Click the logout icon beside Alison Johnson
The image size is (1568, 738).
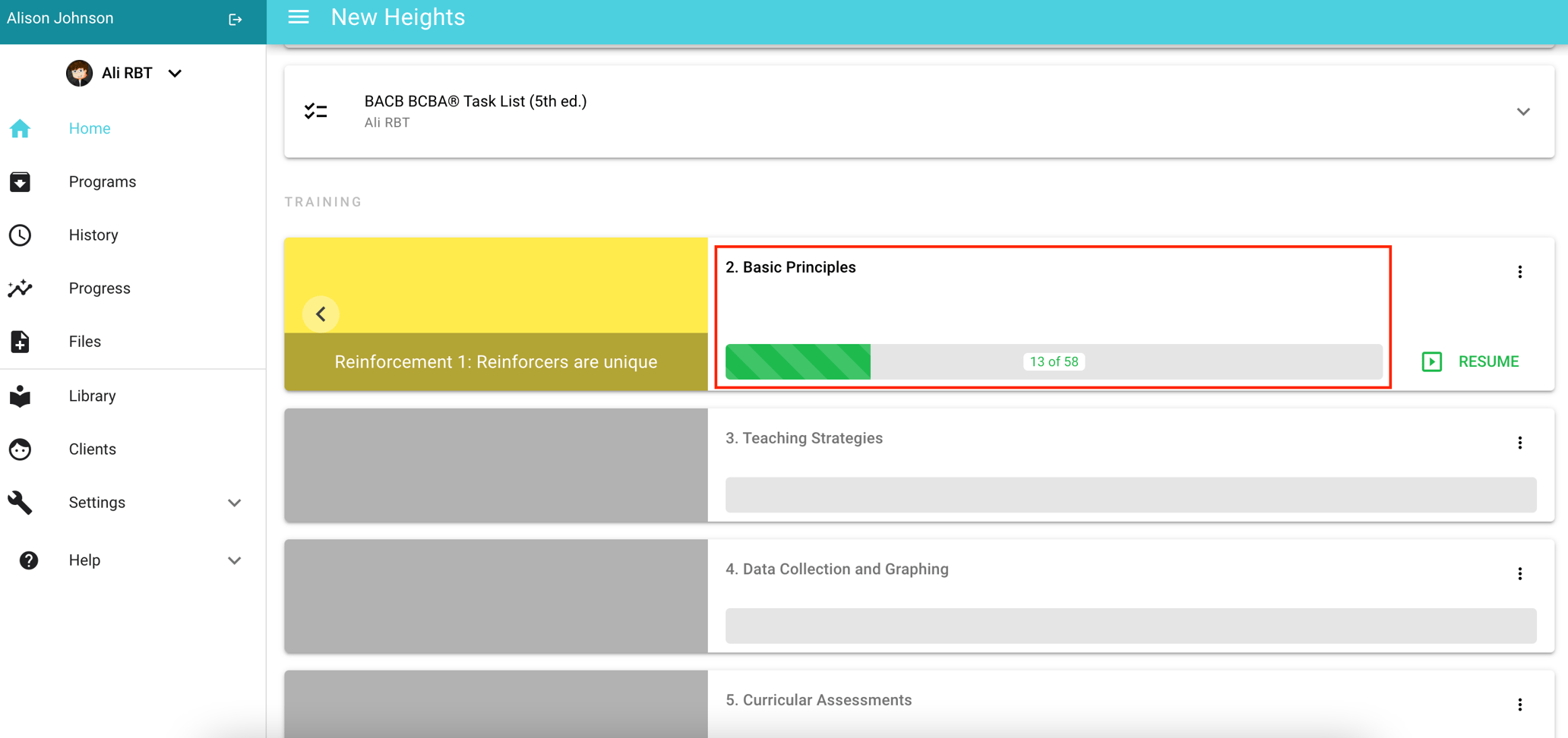pyautogui.click(x=236, y=19)
